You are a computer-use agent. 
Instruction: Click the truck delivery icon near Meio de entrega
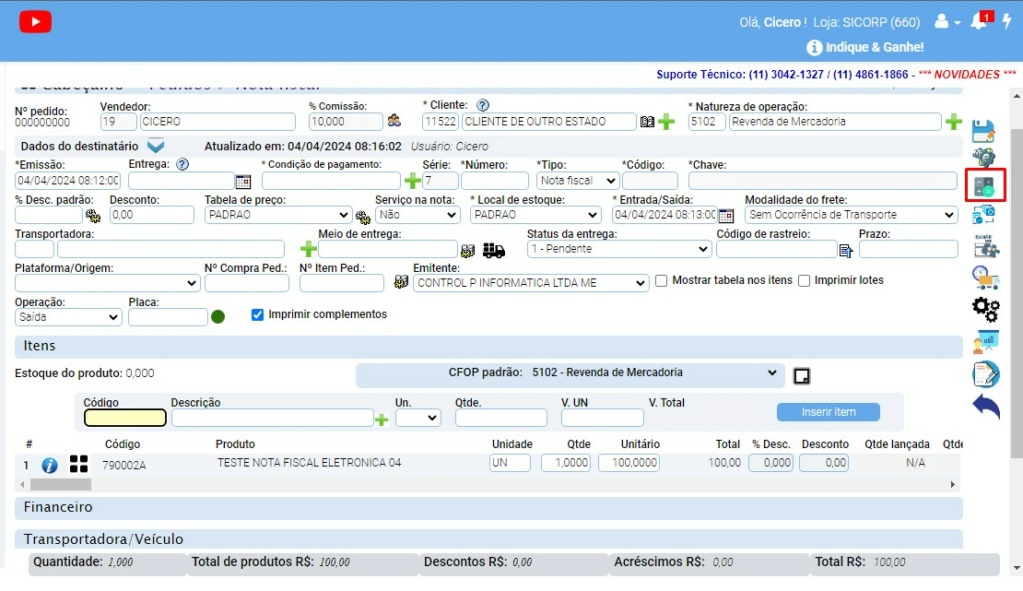click(x=494, y=250)
